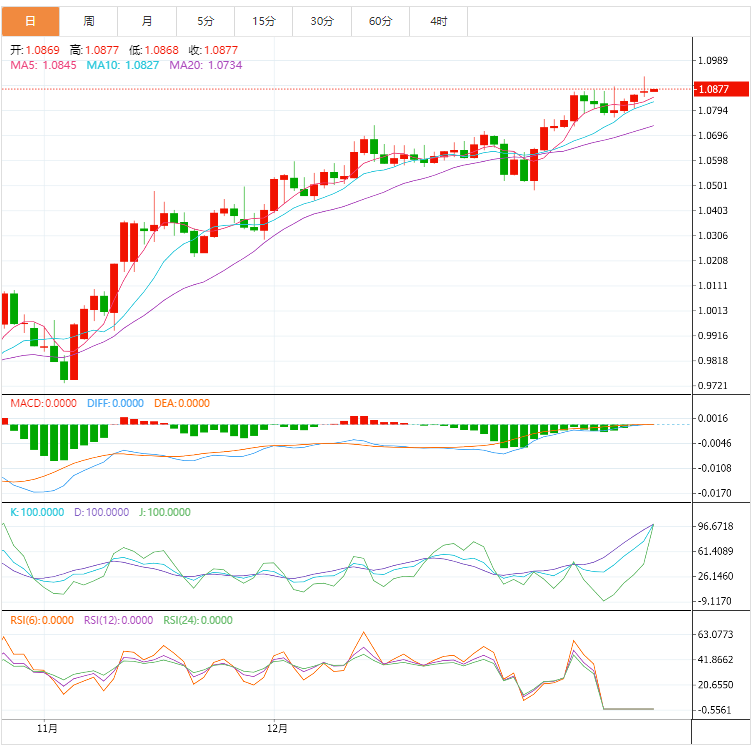Click the 12月 date axis marker
This screenshot has width=754, height=752.
pos(277,728)
